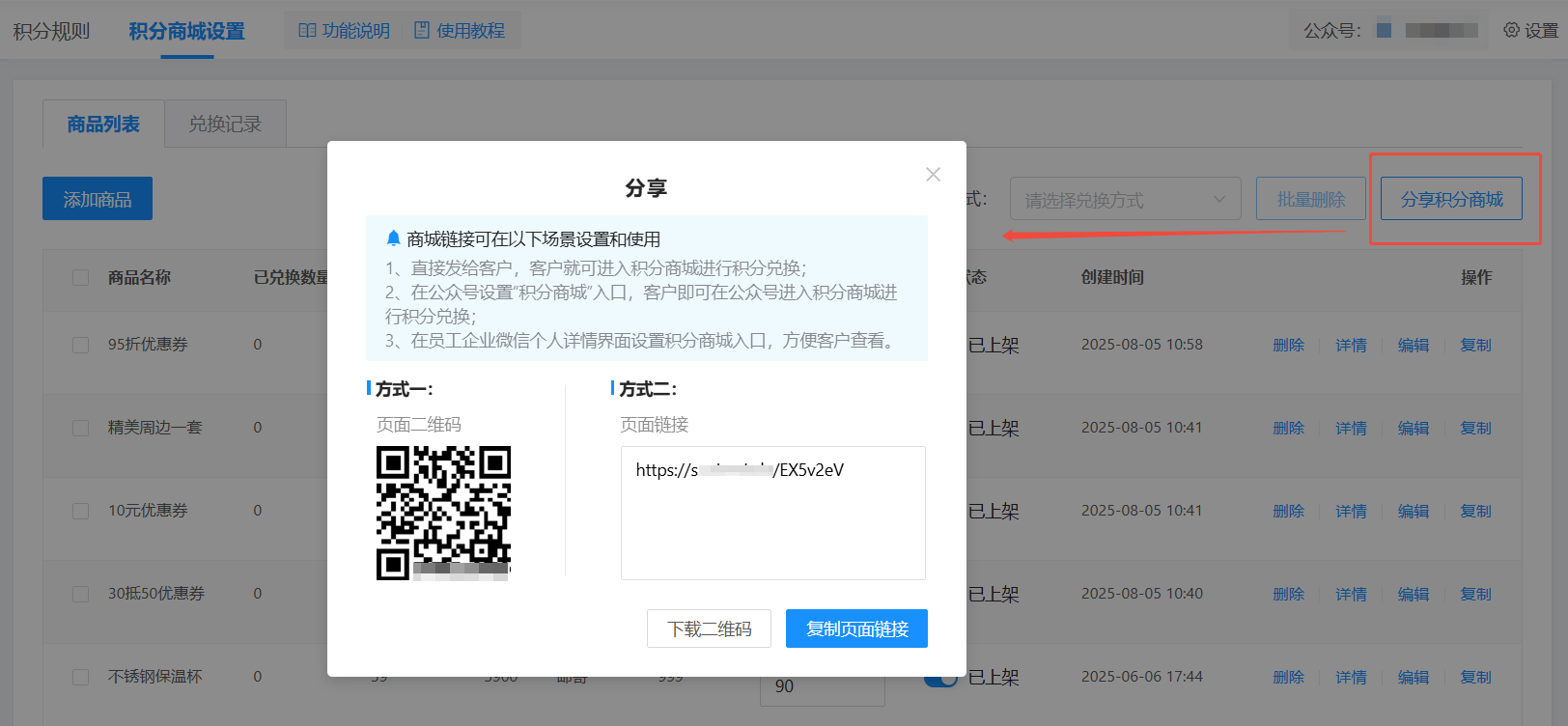Click the bell icon in notice
Image resolution: width=1568 pixels, height=726 pixels.
point(393,238)
